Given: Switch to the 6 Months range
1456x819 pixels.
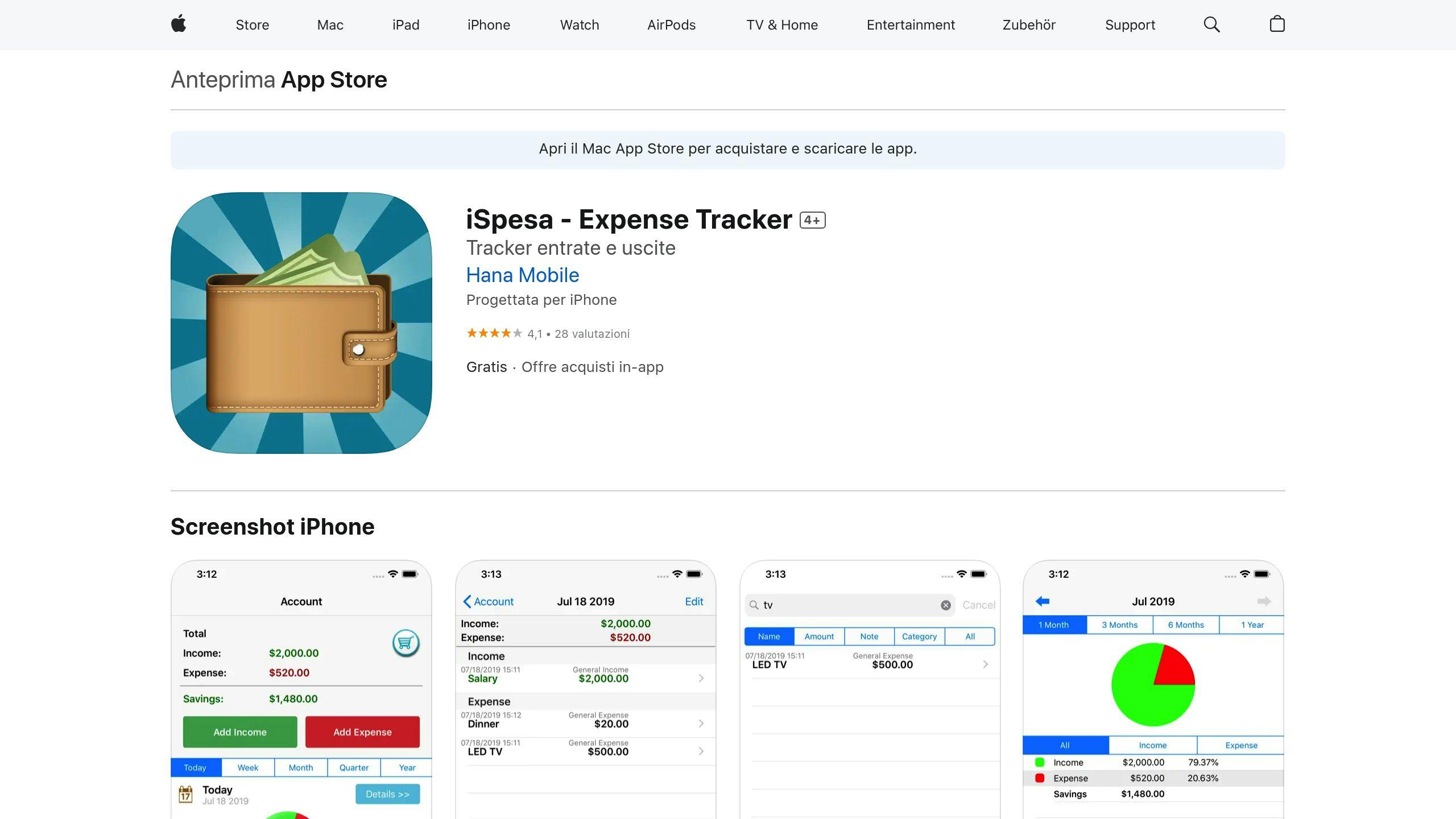Looking at the screenshot, I should [1186, 625].
